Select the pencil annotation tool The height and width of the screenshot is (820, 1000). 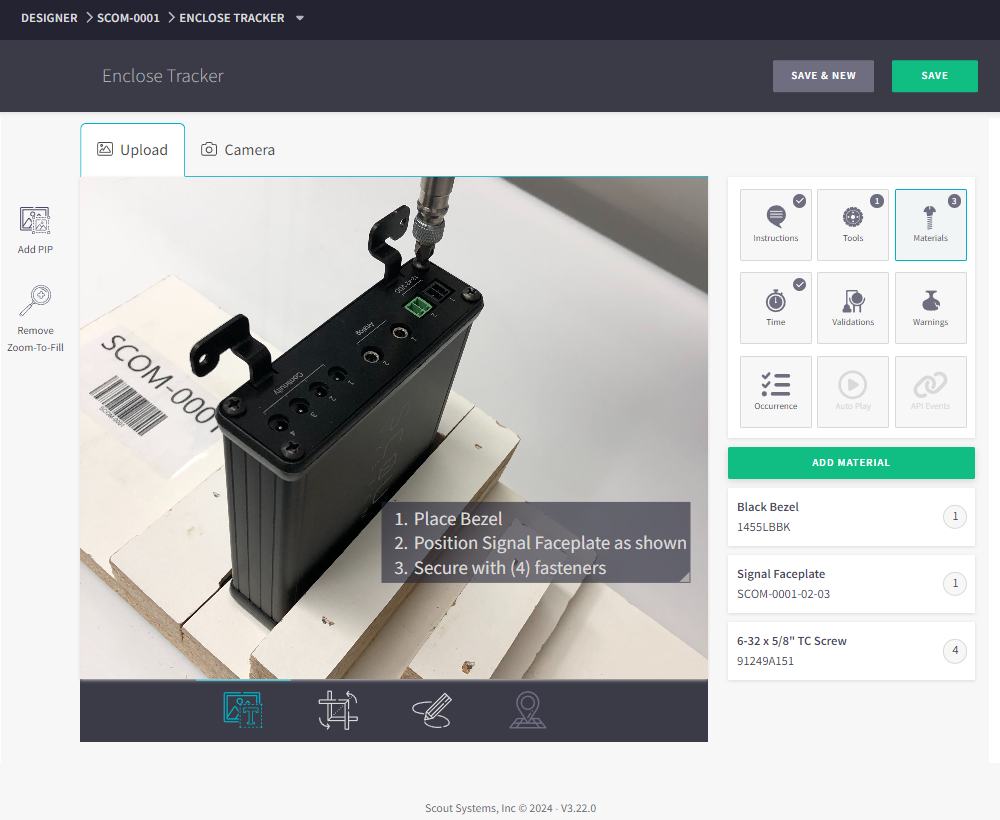point(432,710)
